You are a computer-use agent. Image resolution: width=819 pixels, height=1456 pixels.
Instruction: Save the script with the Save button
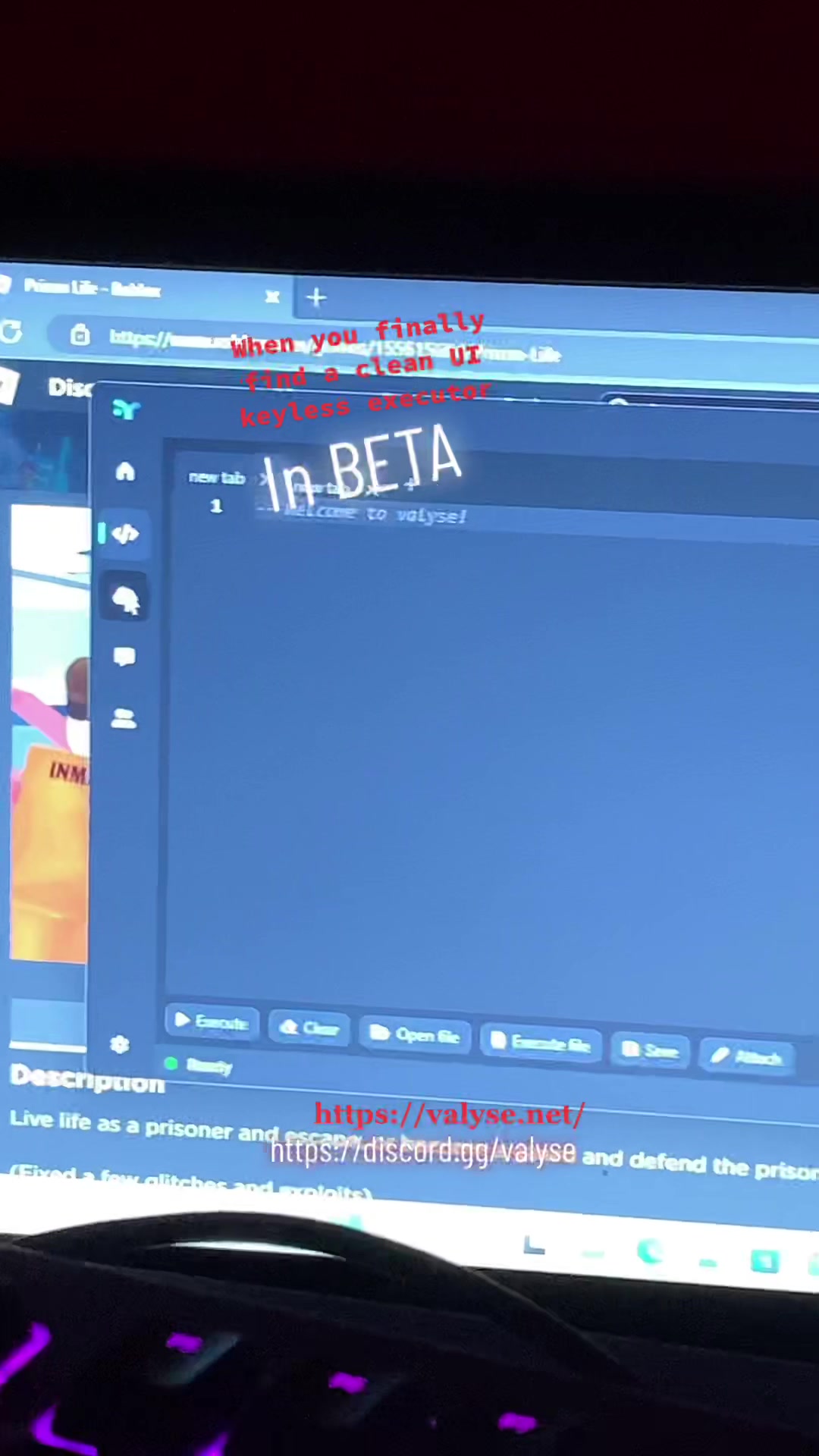[650, 1050]
